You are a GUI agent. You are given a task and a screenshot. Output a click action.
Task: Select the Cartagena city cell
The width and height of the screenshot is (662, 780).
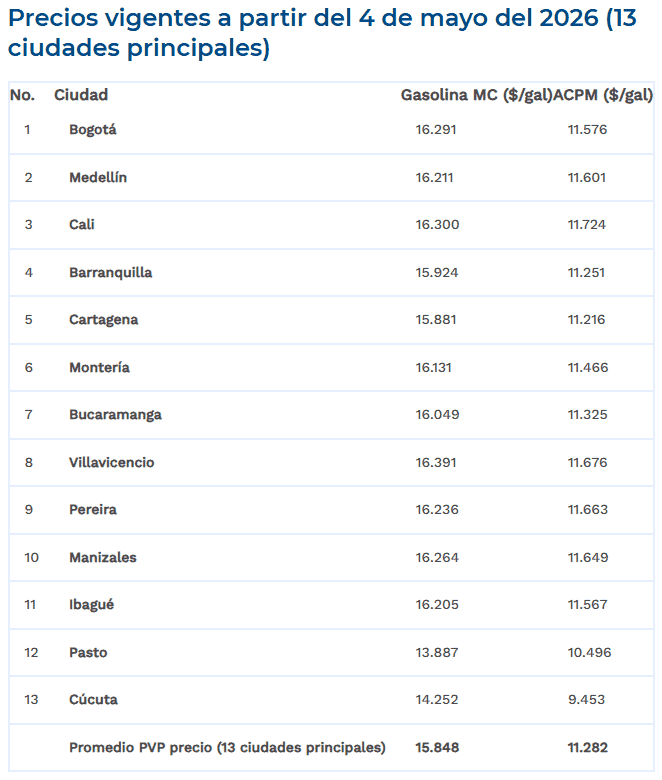(x=103, y=320)
